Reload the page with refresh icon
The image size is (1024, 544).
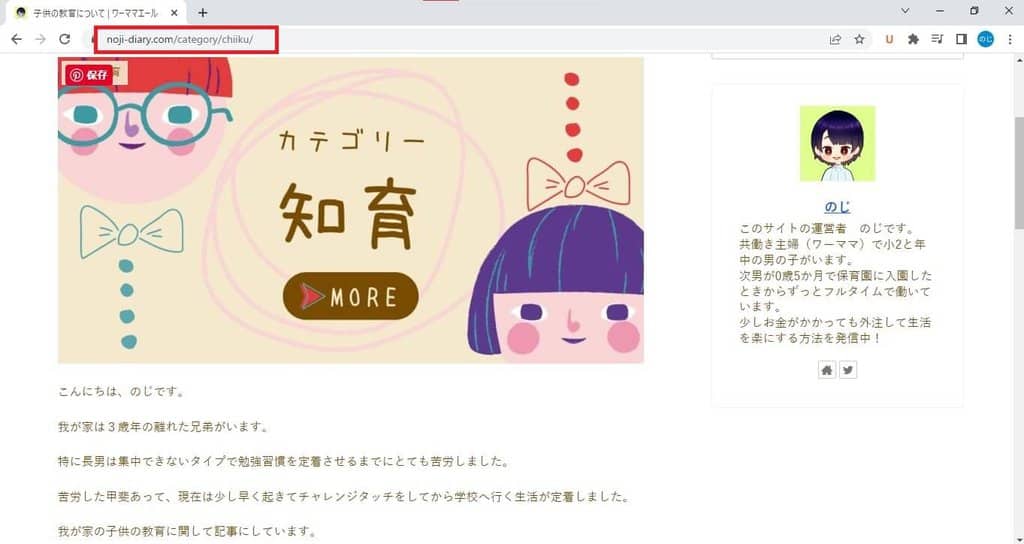64,40
